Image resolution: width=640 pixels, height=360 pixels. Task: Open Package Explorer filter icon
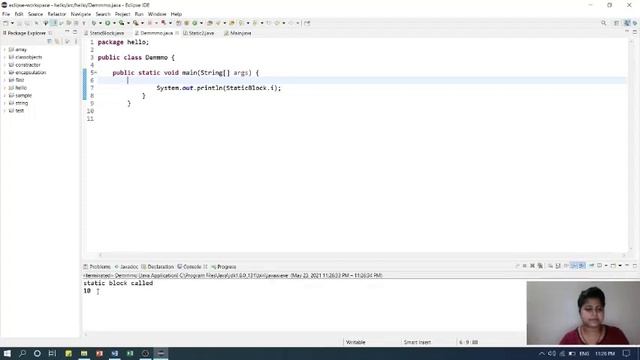coord(67,41)
